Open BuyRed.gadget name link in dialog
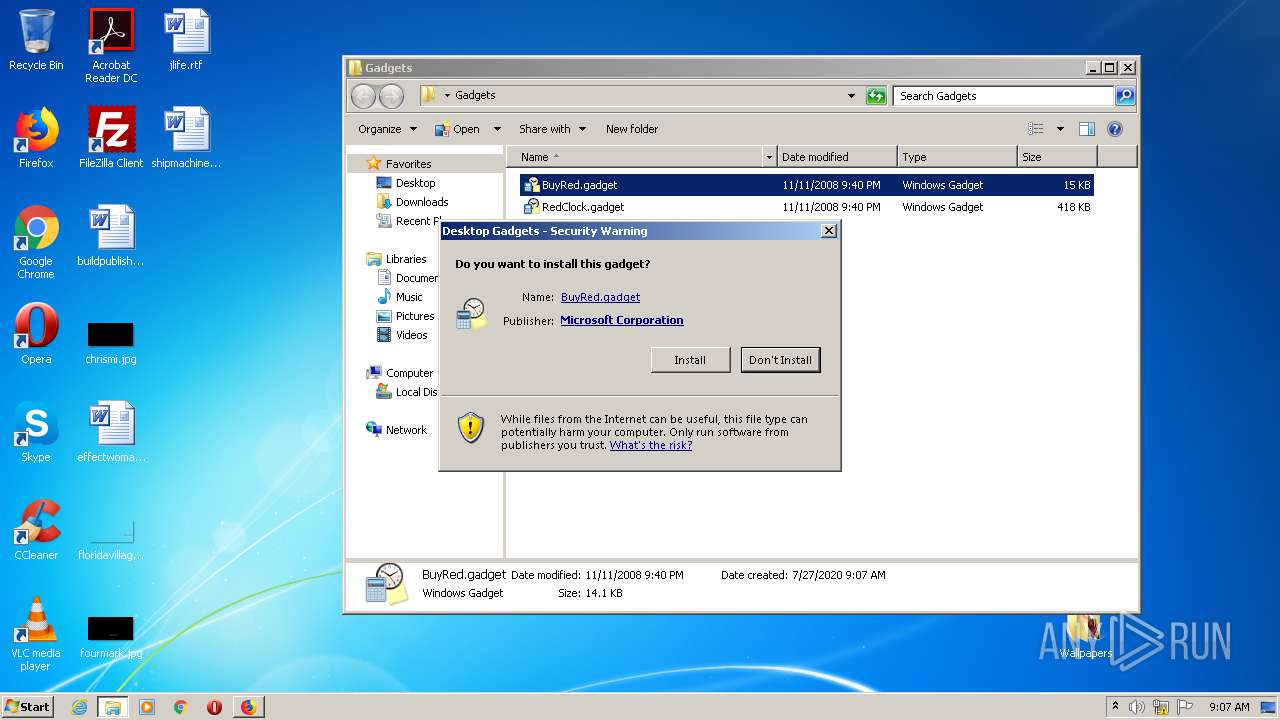The height and width of the screenshot is (720, 1280). pyautogui.click(x=600, y=297)
